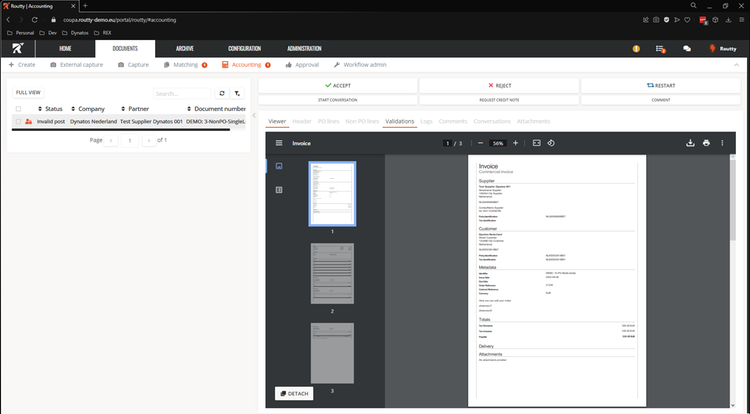Screen dimensions: 750x414
Task: Click the refresh icon beside the search box
Action: 222,92
